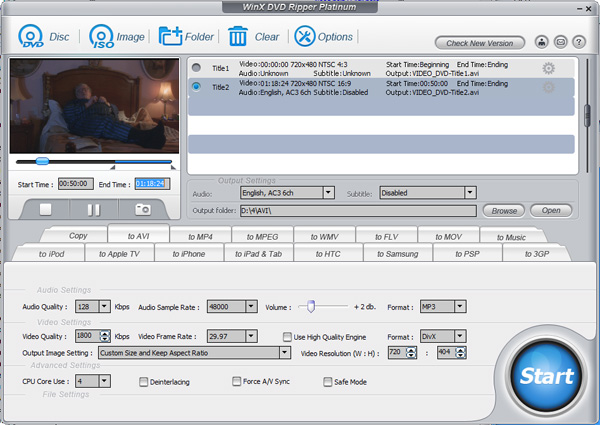600x425 pixels.
Task: Select the to iPhone tab
Action: coord(187,254)
